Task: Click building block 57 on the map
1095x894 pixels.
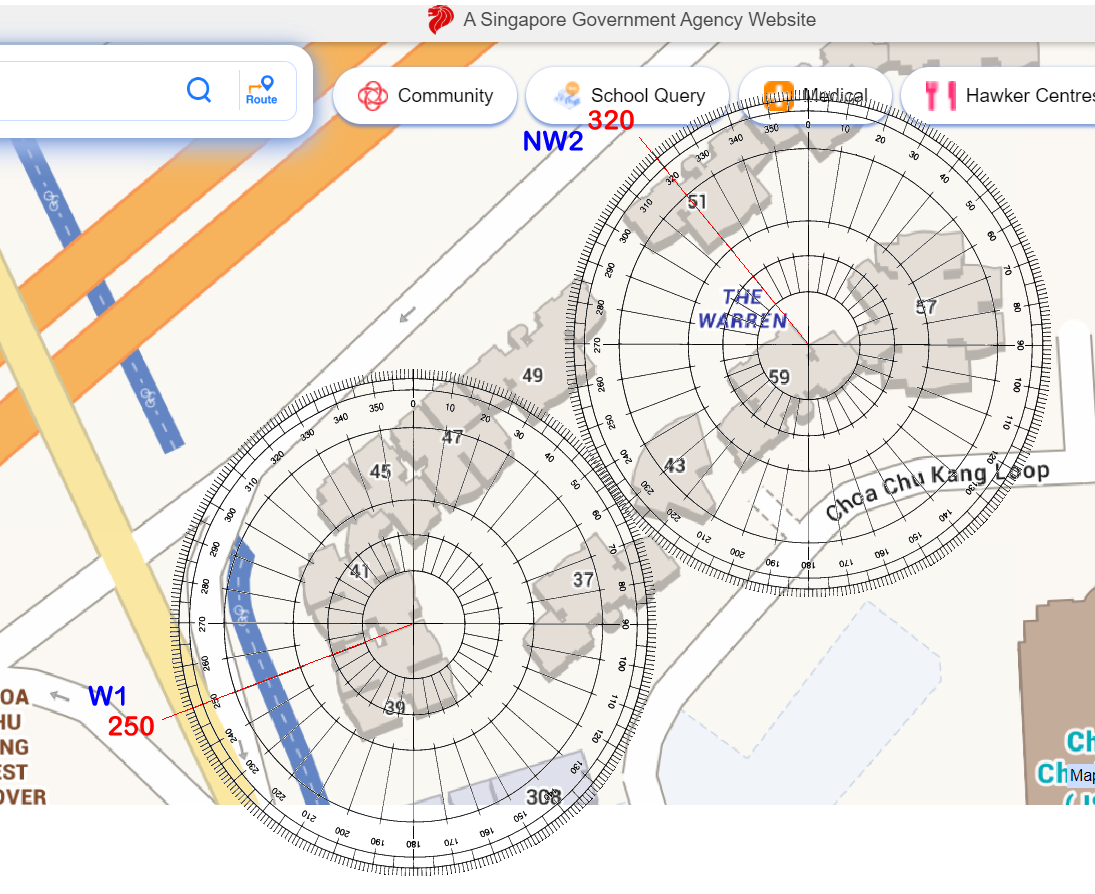Action: coord(926,307)
